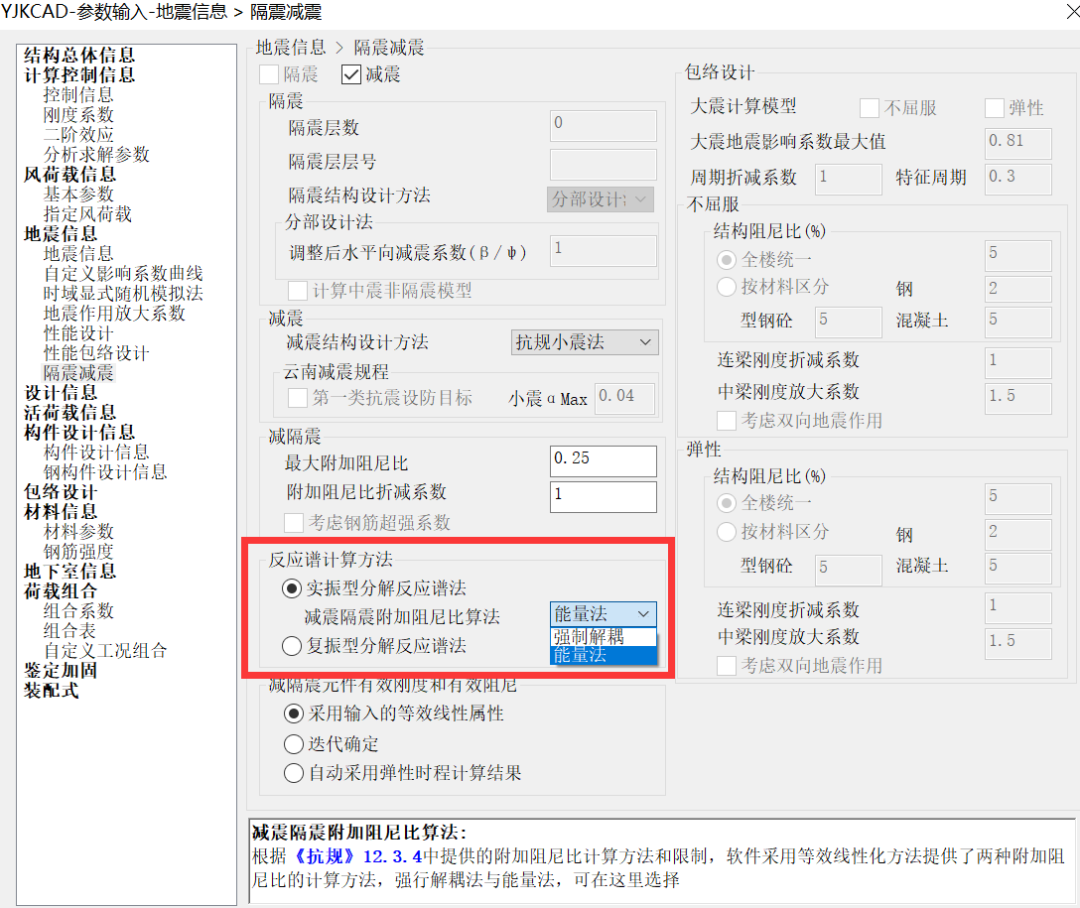
Task: Select 性能设计 tree item
Action: 79,334
